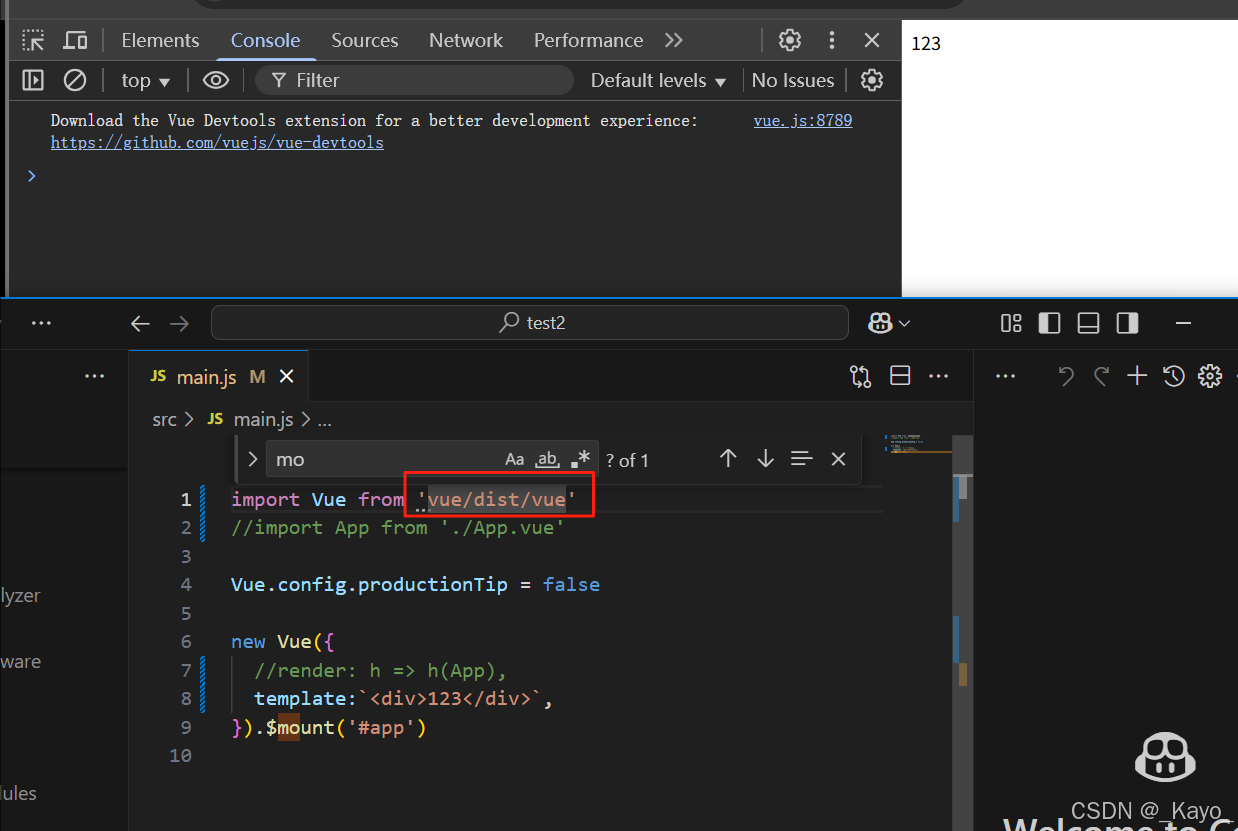Open the Default levels dropdown
The width and height of the screenshot is (1238, 831).
pos(658,80)
